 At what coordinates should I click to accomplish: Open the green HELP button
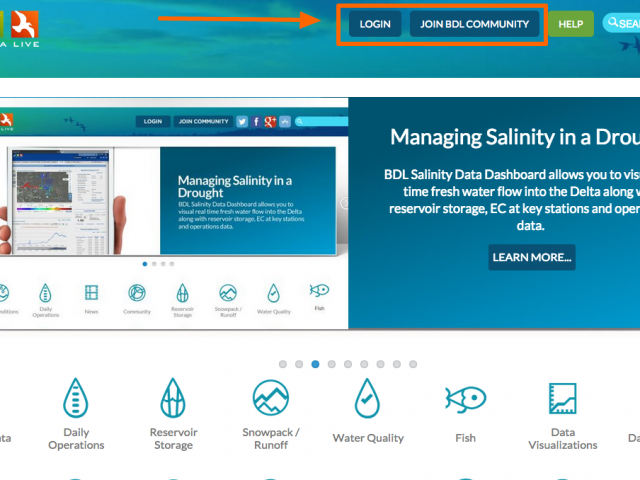coord(571,24)
